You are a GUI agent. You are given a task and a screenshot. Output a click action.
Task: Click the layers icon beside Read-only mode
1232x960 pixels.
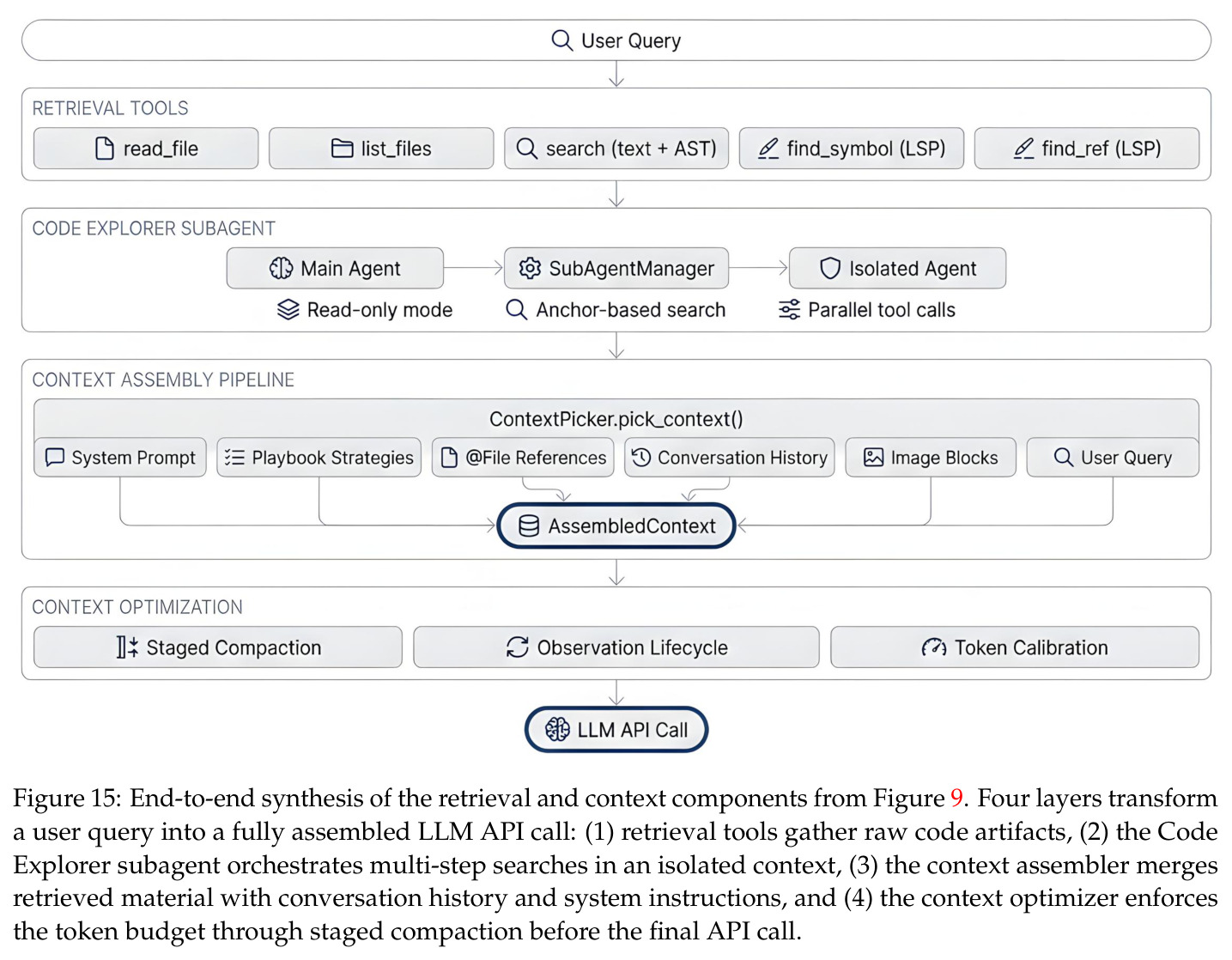click(x=288, y=310)
